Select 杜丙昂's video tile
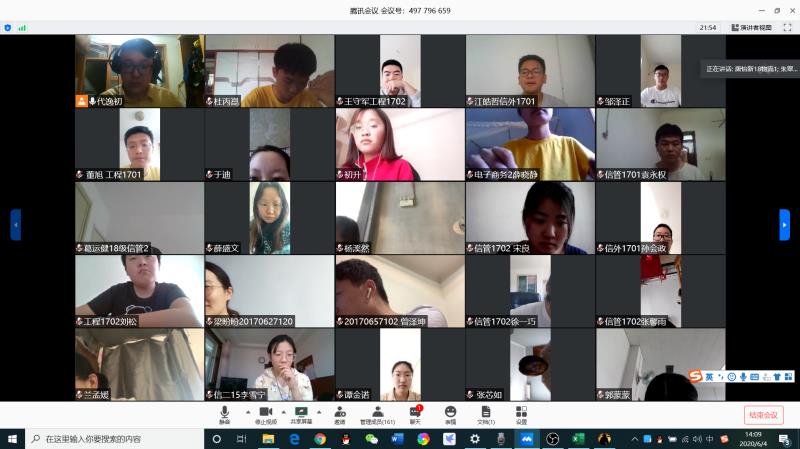800x449 pixels. [269, 71]
